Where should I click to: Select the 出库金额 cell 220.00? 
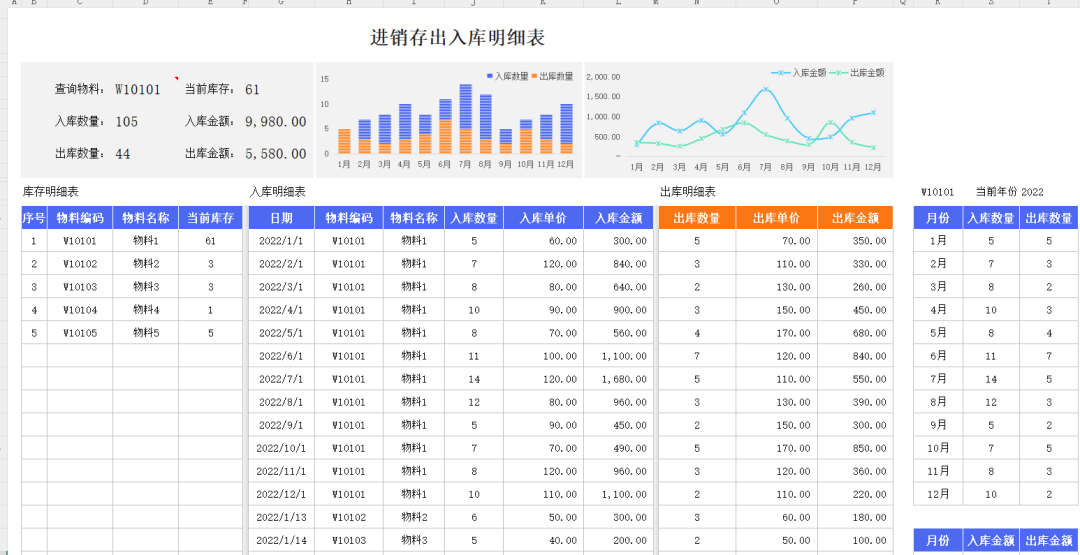click(855, 494)
